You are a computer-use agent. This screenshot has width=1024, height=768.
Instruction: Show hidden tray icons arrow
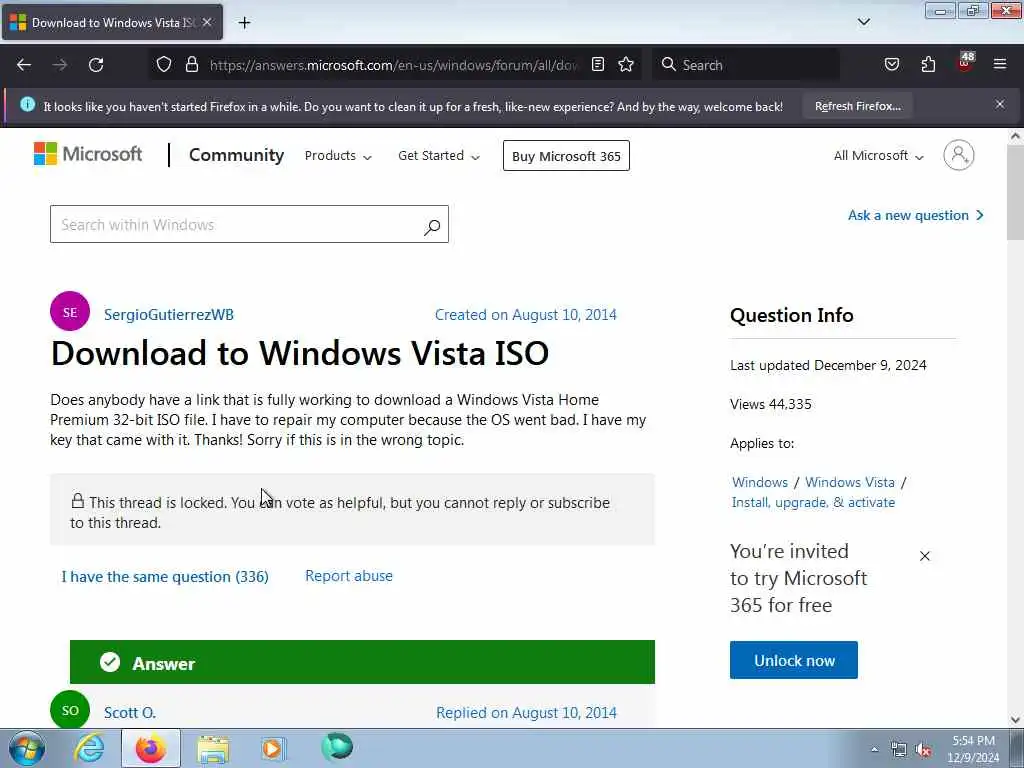coord(874,749)
